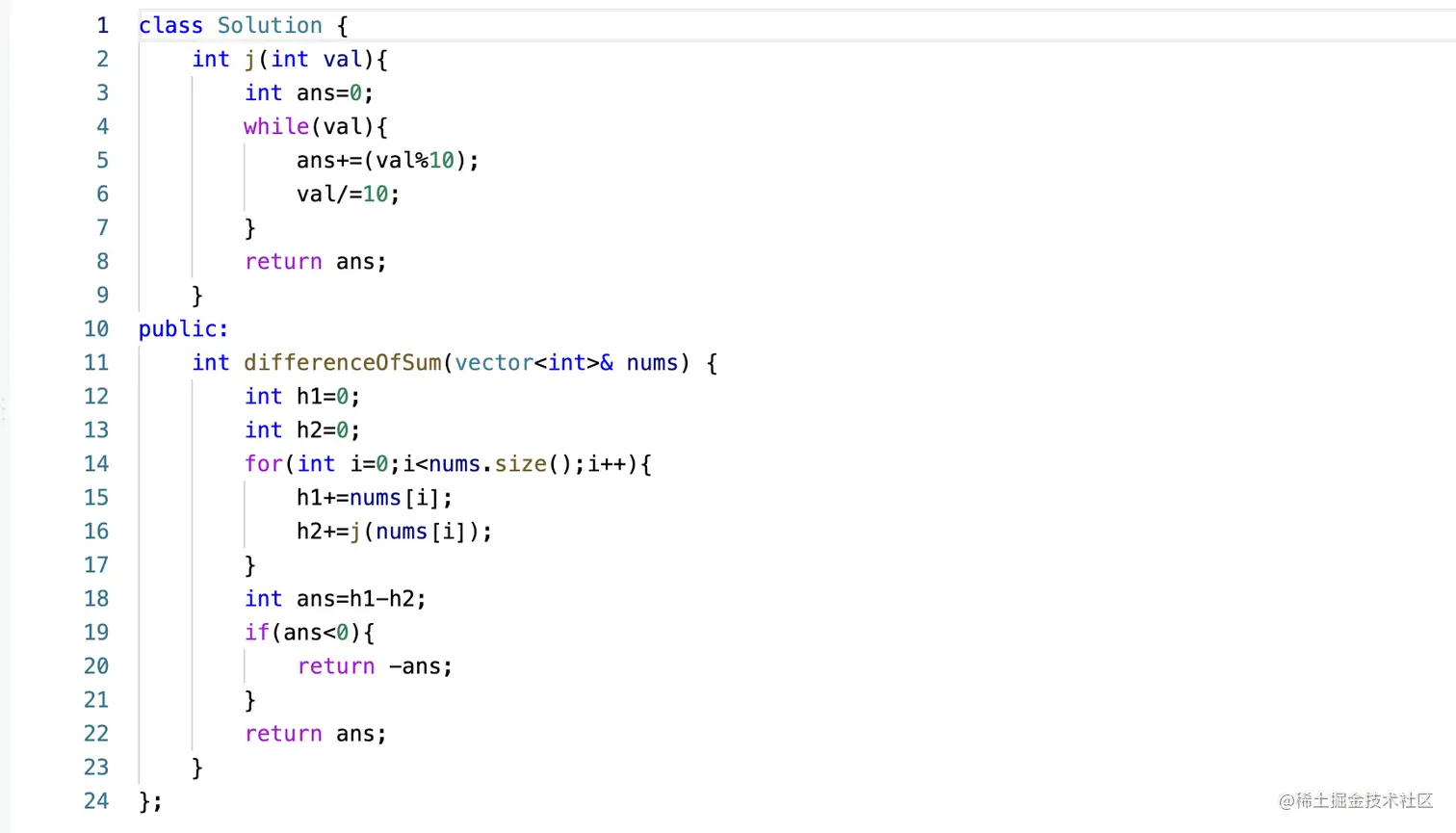Click the 'if(ans<0){' condition
Screen dimensions: 1456x833
(x=309, y=632)
